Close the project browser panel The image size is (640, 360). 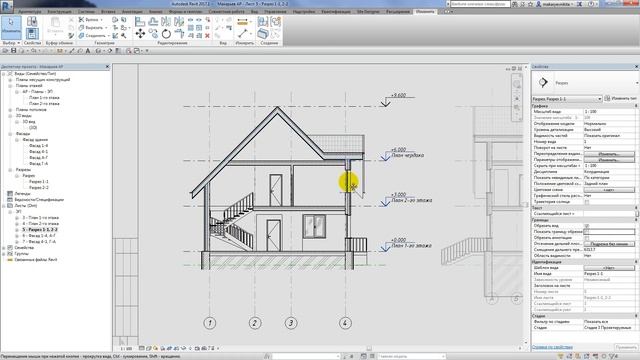(107, 67)
